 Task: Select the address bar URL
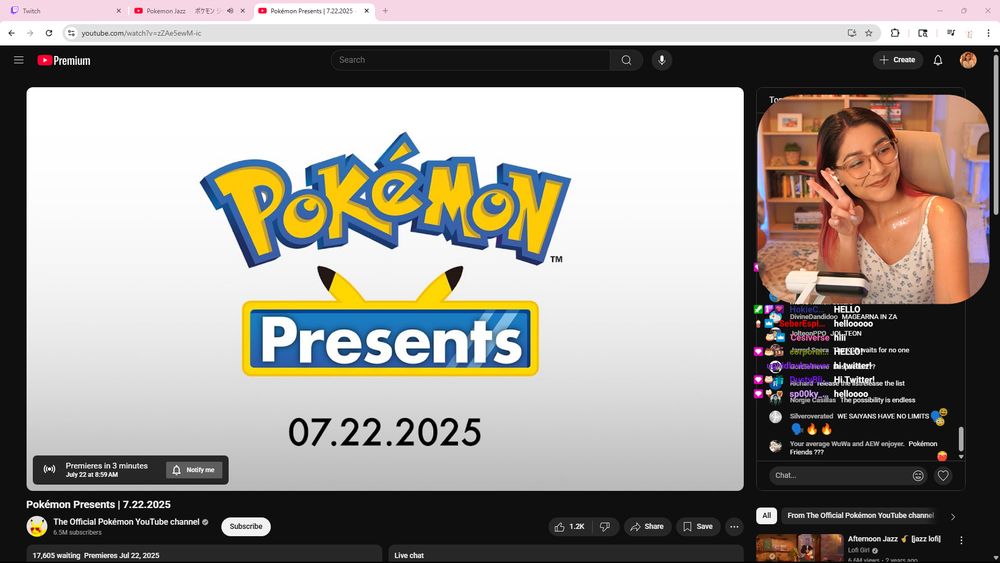(x=141, y=33)
